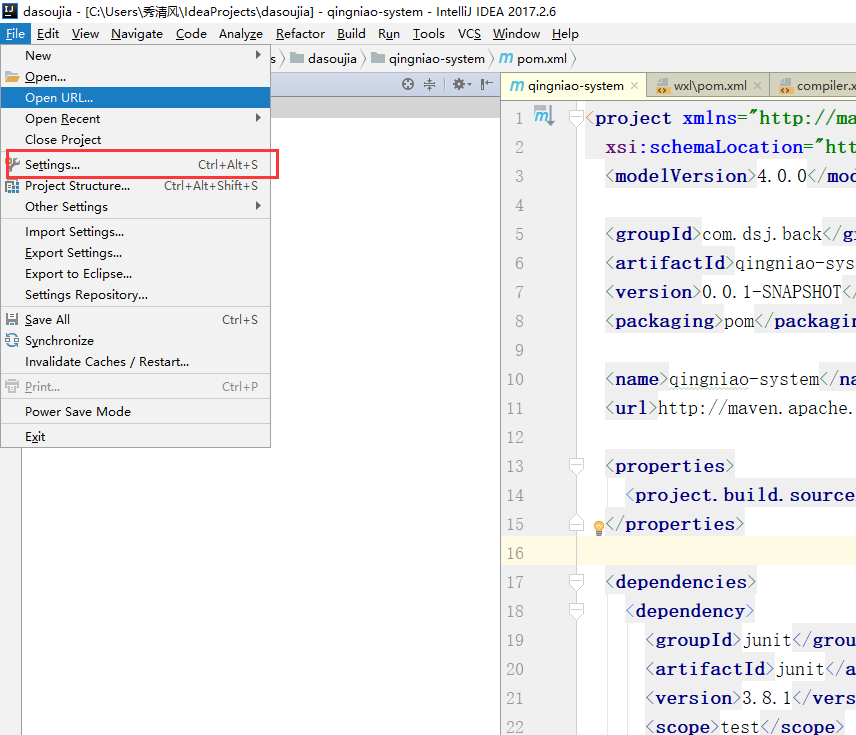
Task: Open the Refactor menu
Action: click(300, 34)
